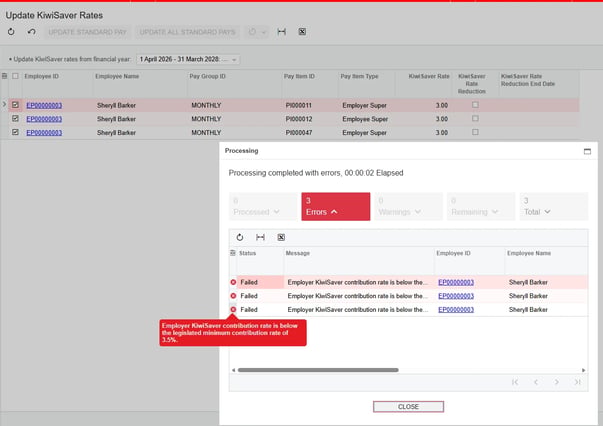Toggle row checkbox for pay item PI000012
The image size is (603, 426).
(15, 118)
